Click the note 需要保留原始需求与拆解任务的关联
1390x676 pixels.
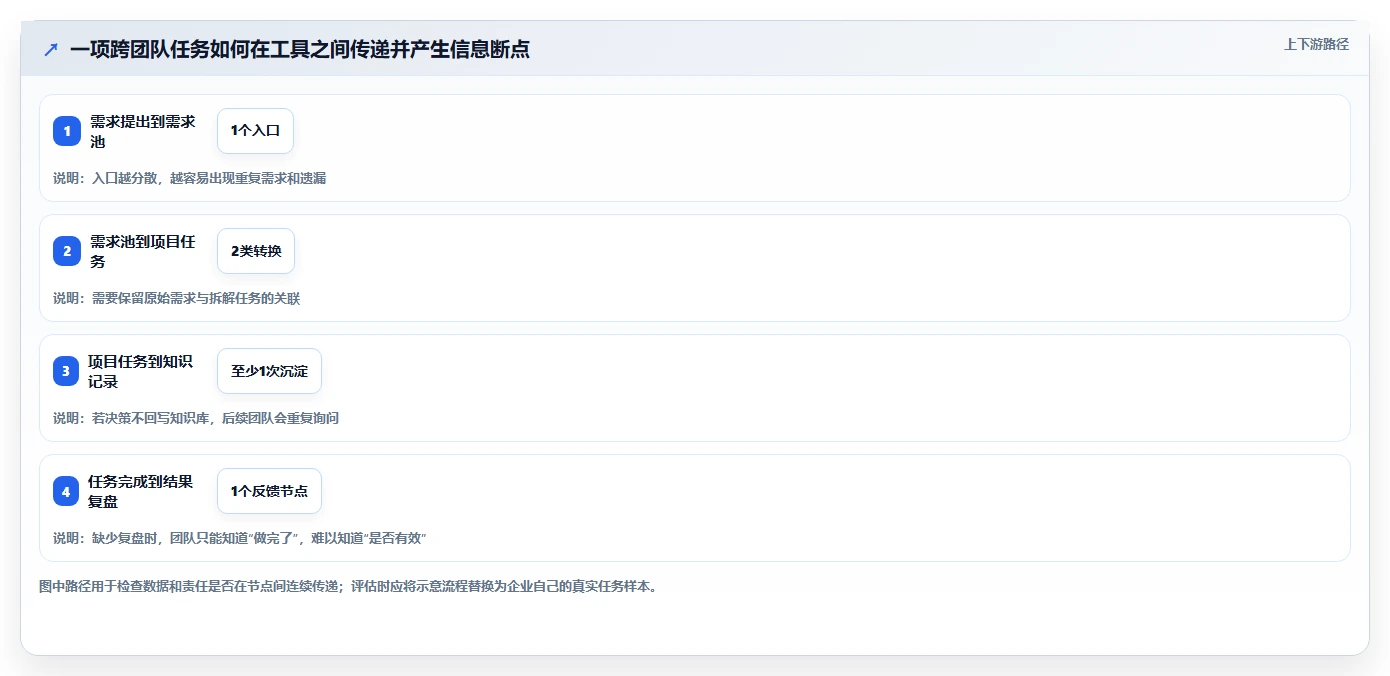pos(196,298)
